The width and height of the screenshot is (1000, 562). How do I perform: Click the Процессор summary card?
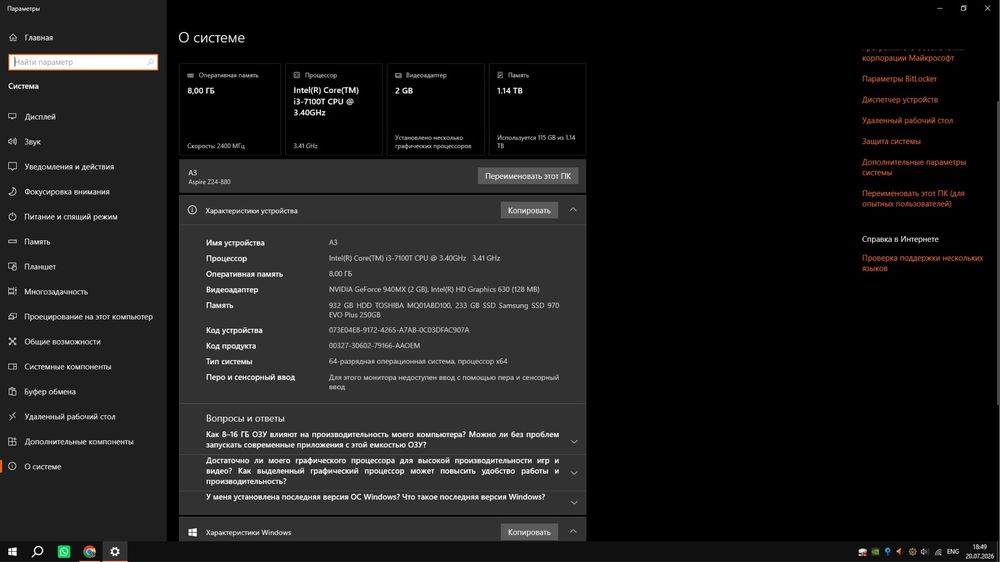point(334,109)
